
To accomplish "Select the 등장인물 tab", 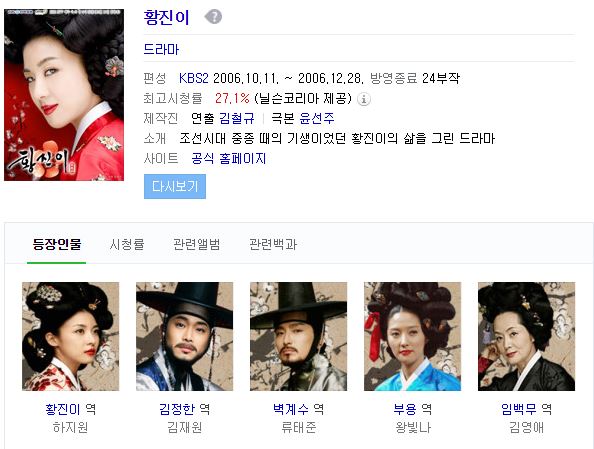I will (57, 244).
